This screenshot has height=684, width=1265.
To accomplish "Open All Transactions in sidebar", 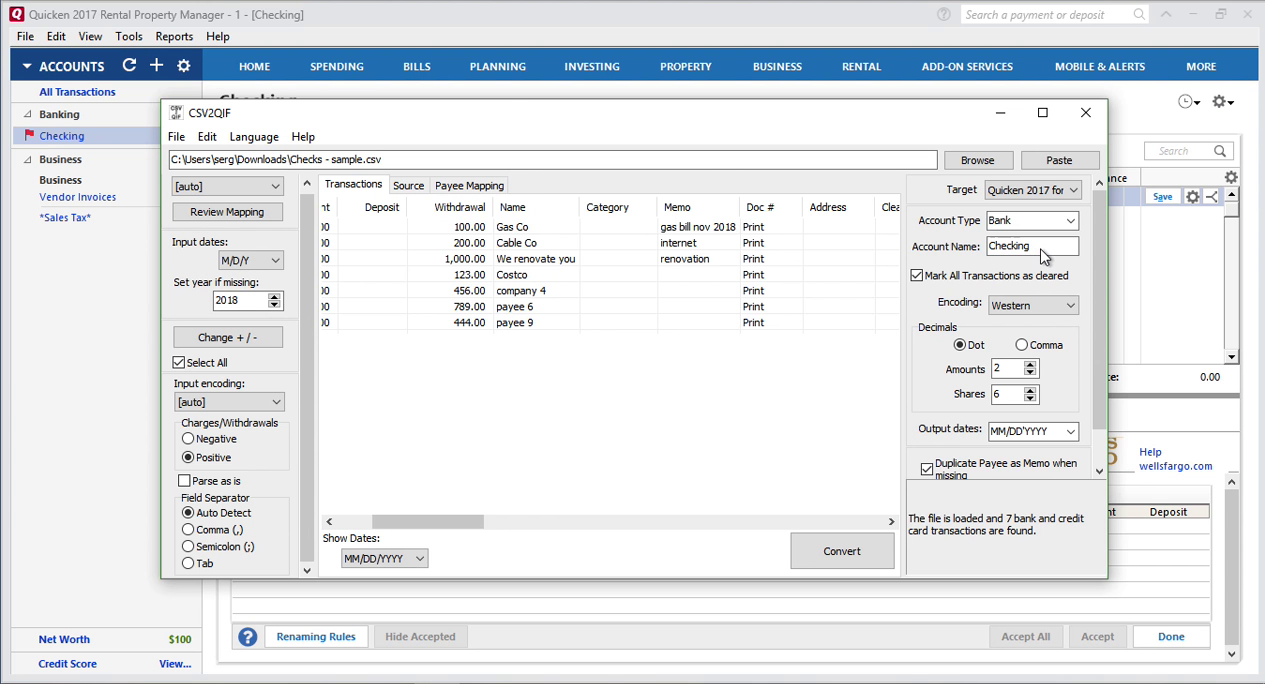I will pos(77,92).
